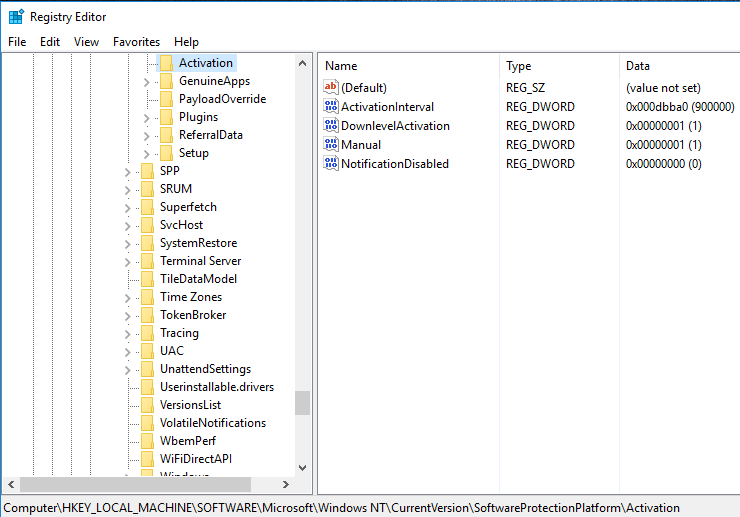Click the TokenBroker folder icon

(147, 315)
